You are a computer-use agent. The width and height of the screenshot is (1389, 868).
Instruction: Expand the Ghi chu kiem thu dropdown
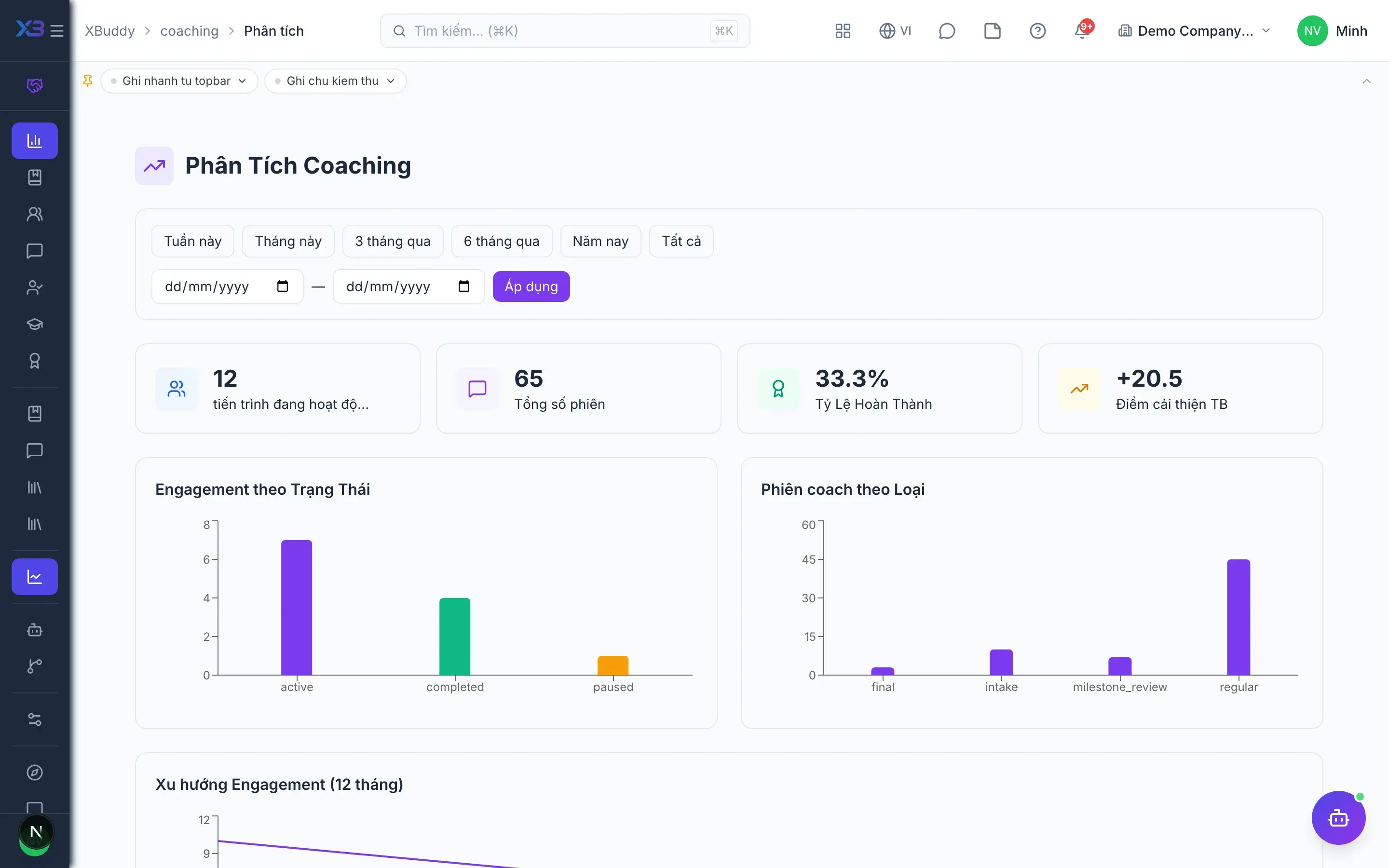[335, 81]
